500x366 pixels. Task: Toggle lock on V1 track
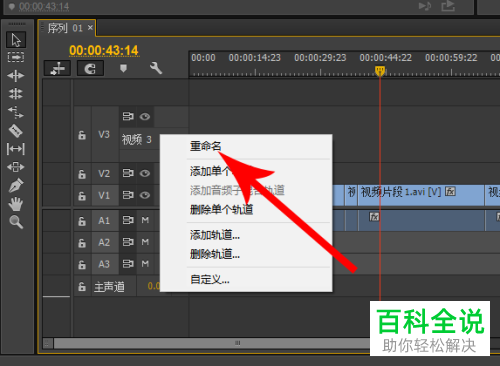(x=82, y=196)
